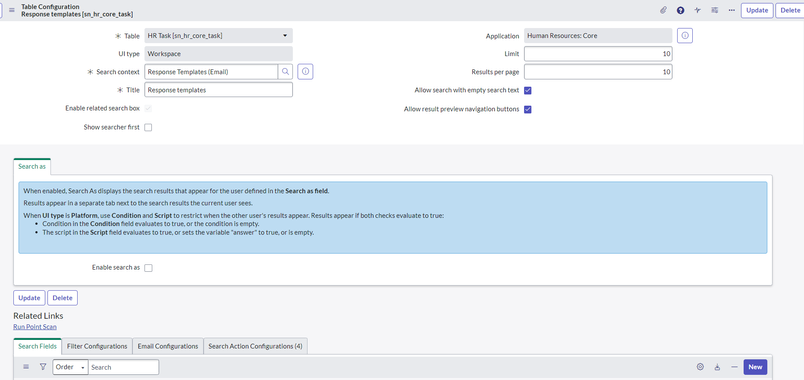Image resolution: width=804 pixels, height=380 pixels.
Task: Switch to Search Fields tab
Action: pos(37,346)
